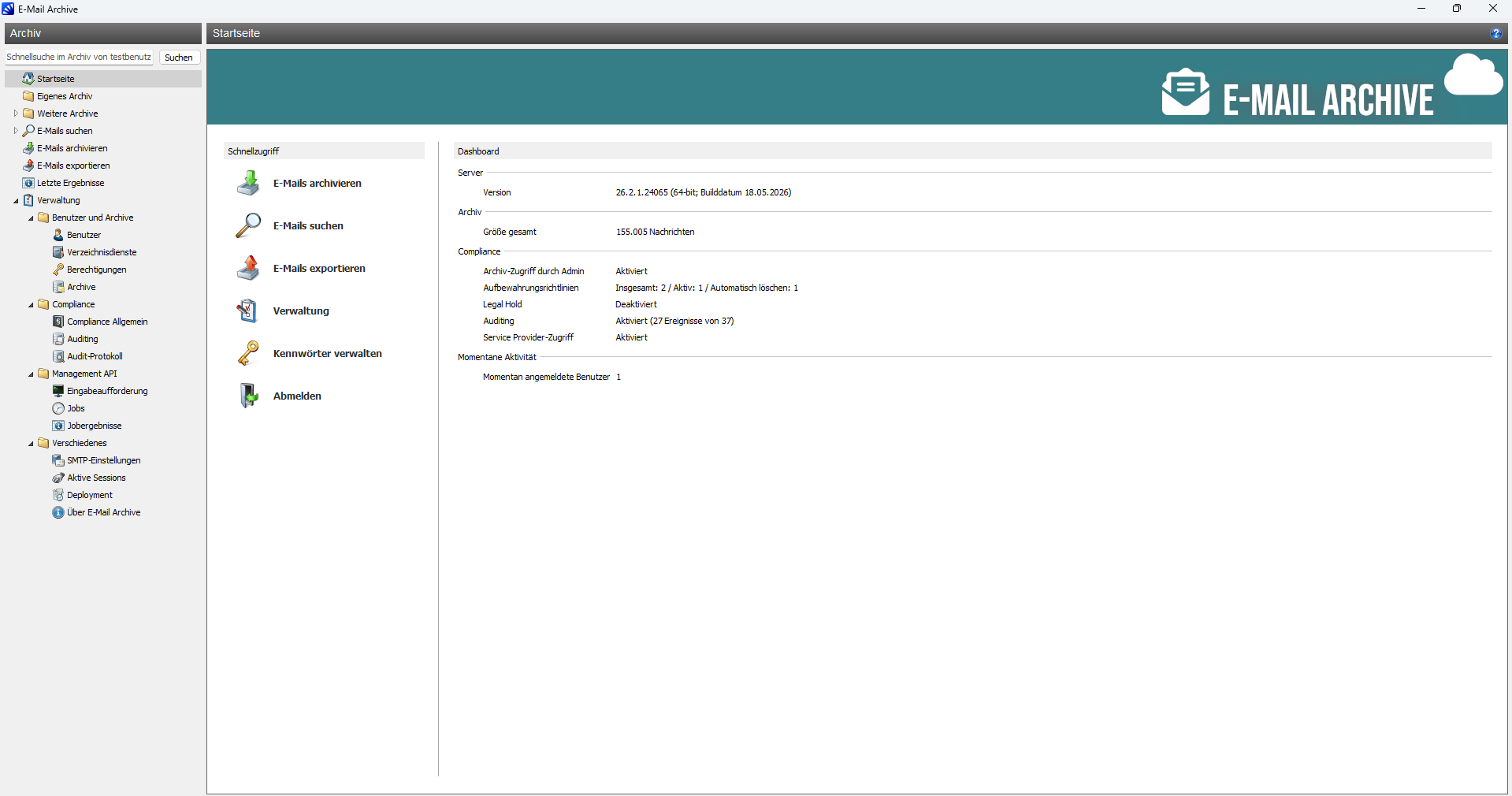Select Eigenes Archiv label in the tree
Screen dimensions: 1512x796
[65, 96]
